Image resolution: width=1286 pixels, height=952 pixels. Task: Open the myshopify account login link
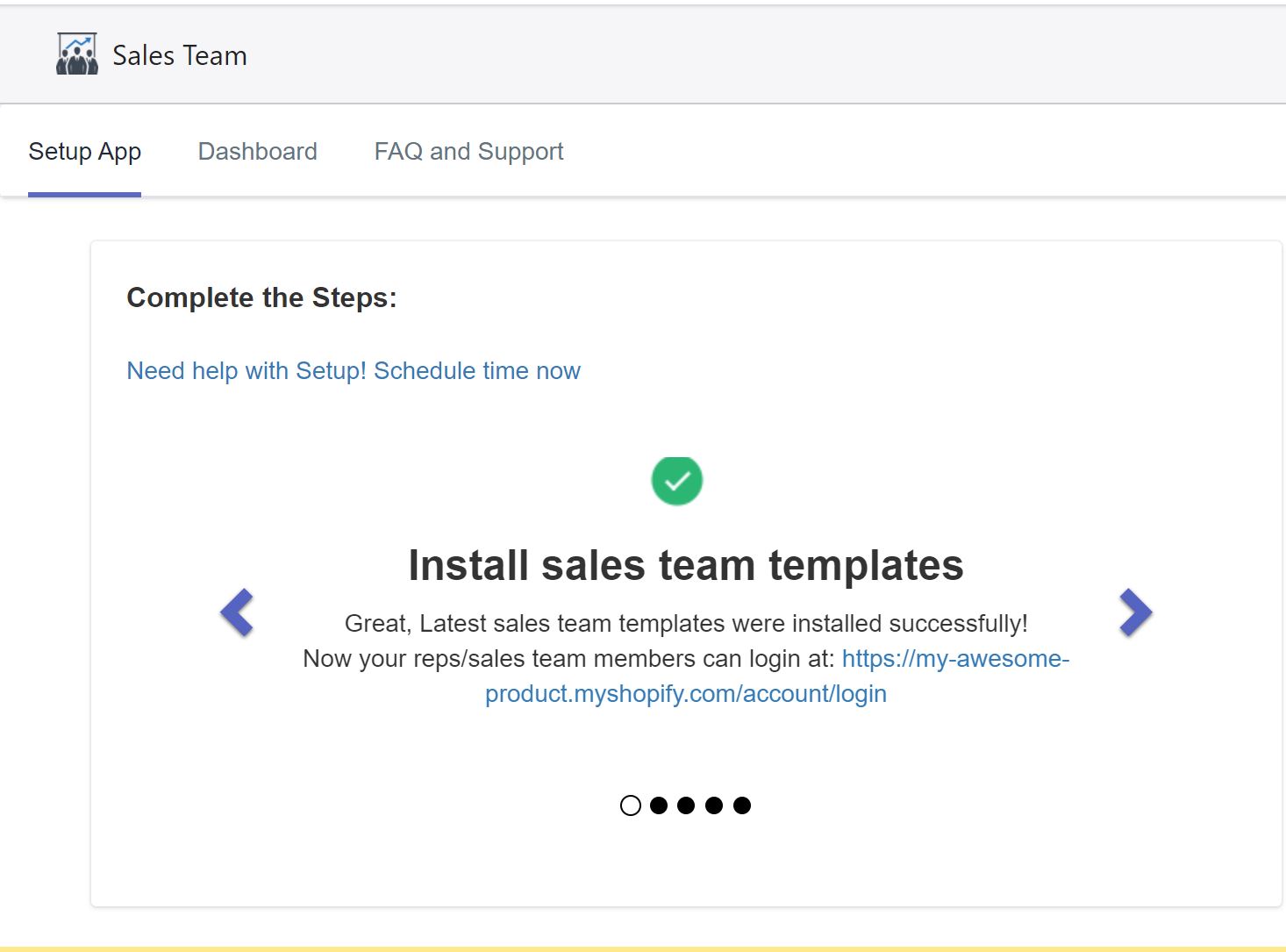point(685,694)
